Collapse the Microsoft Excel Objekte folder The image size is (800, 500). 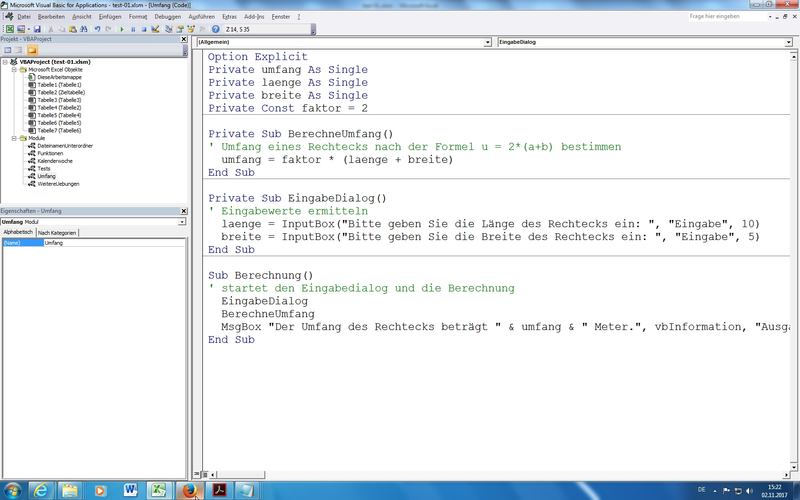pos(16,69)
